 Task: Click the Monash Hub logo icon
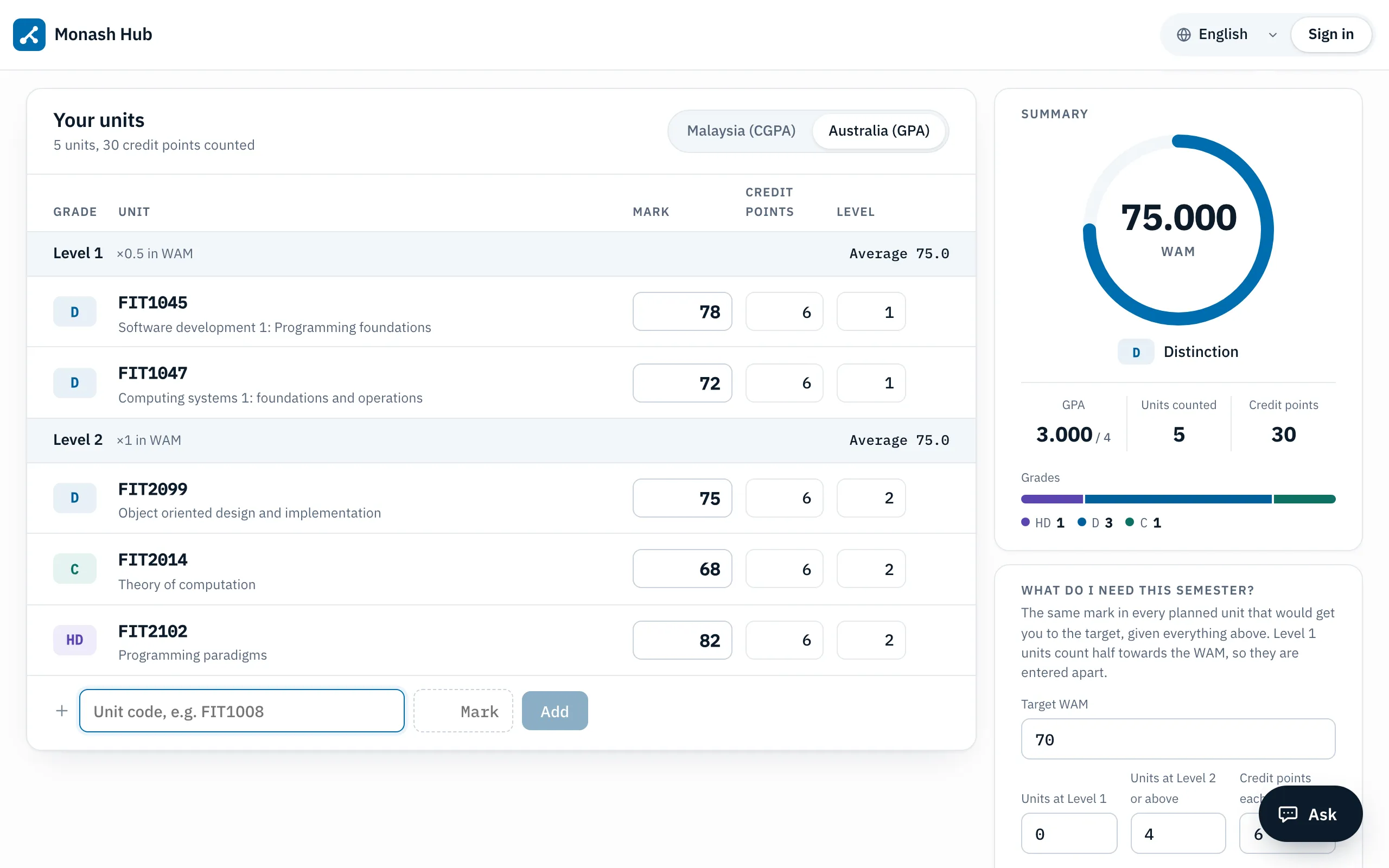[29, 34]
